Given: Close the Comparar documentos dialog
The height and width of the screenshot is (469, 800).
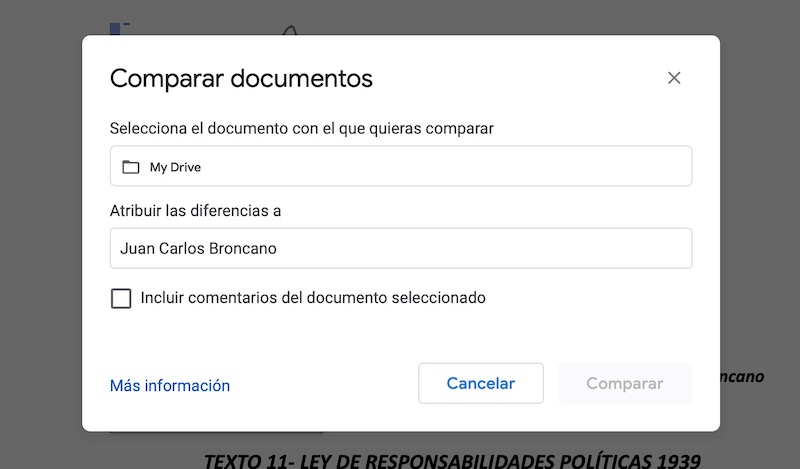Looking at the screenshot, I should click(x=674, y=78).
